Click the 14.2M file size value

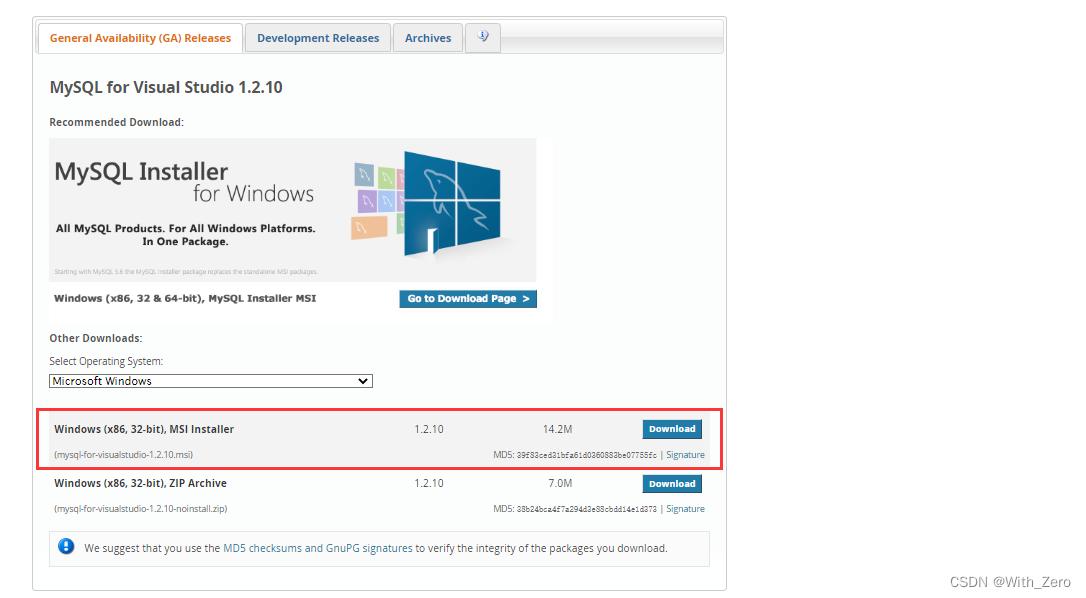pyautogui.click(x=558, y=430)
